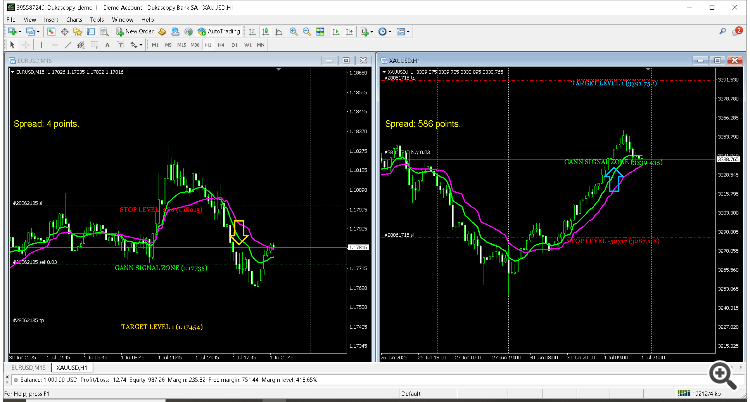This screenshot has height=402, width=750.
Task: Open the Help menu
Action: click(148, 20)
